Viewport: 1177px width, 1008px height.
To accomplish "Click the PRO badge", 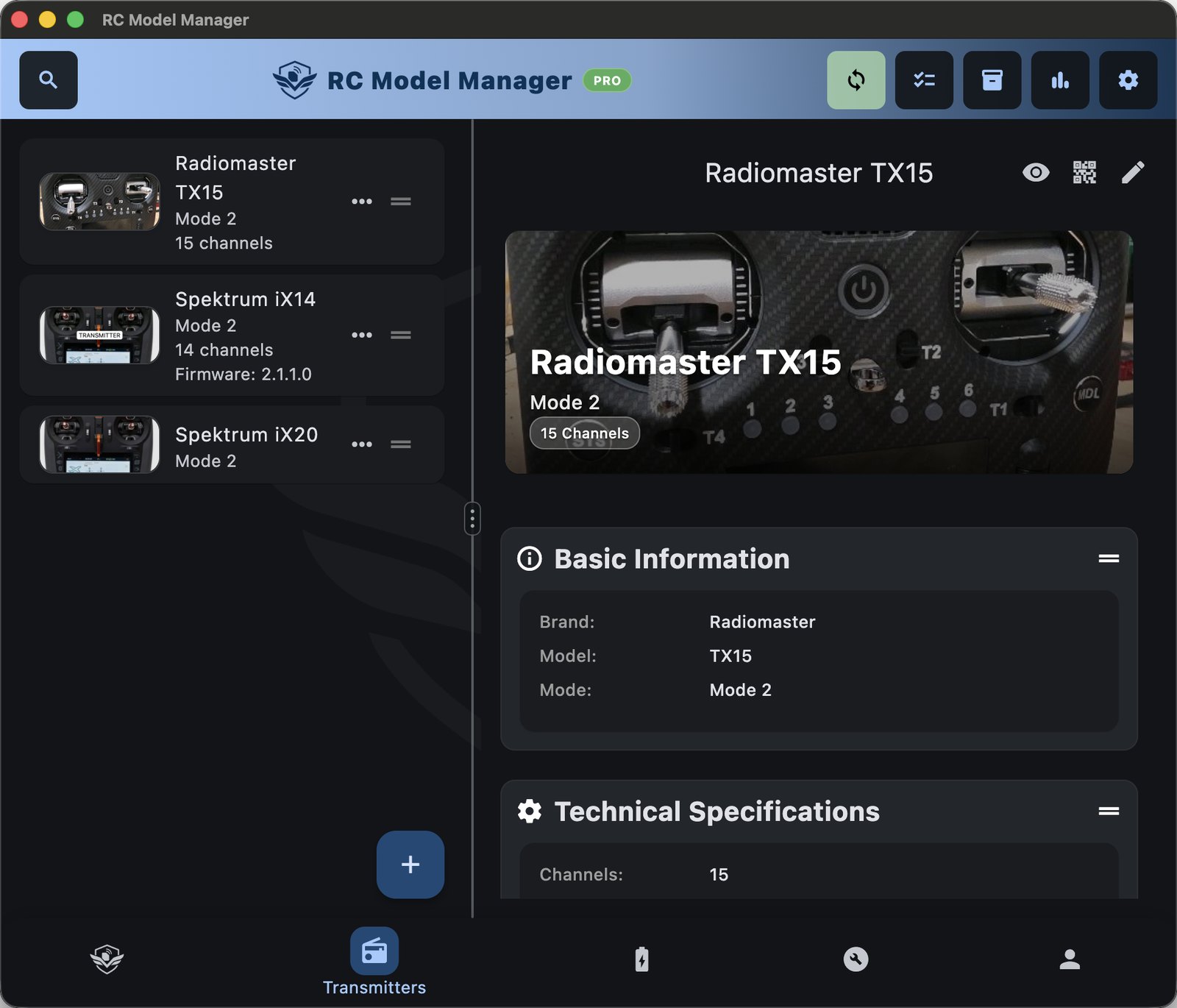I will tap(607, 81).
